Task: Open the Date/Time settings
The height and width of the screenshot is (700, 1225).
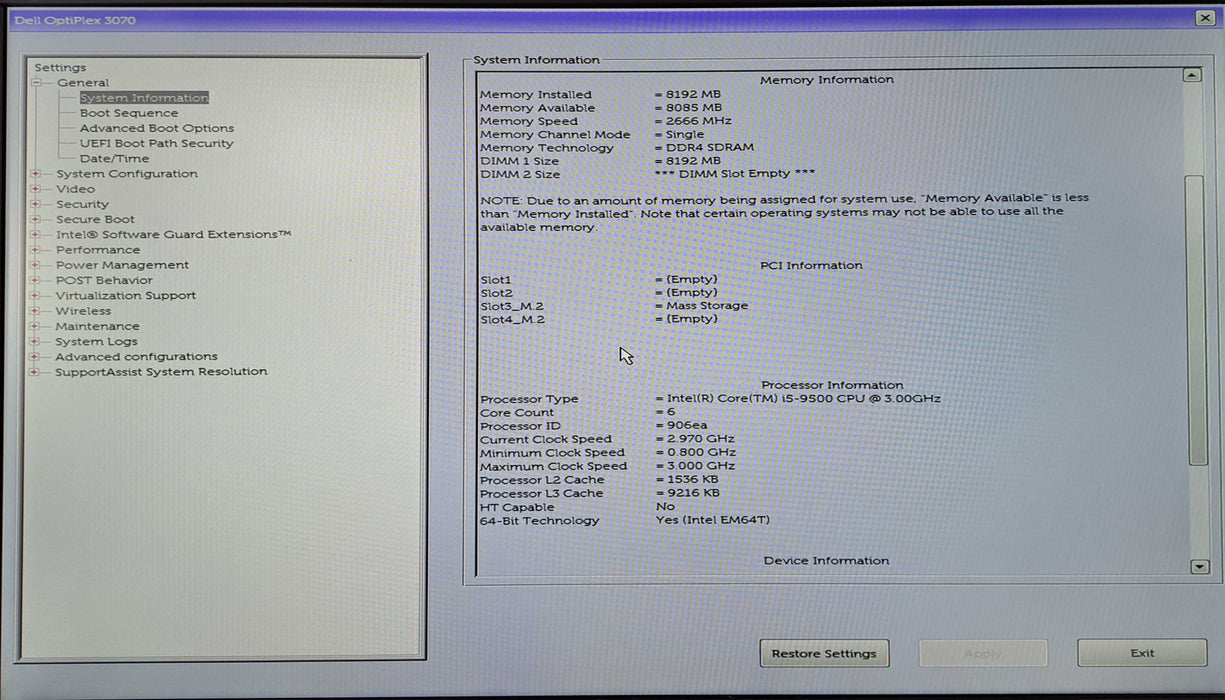Action: 114,158
